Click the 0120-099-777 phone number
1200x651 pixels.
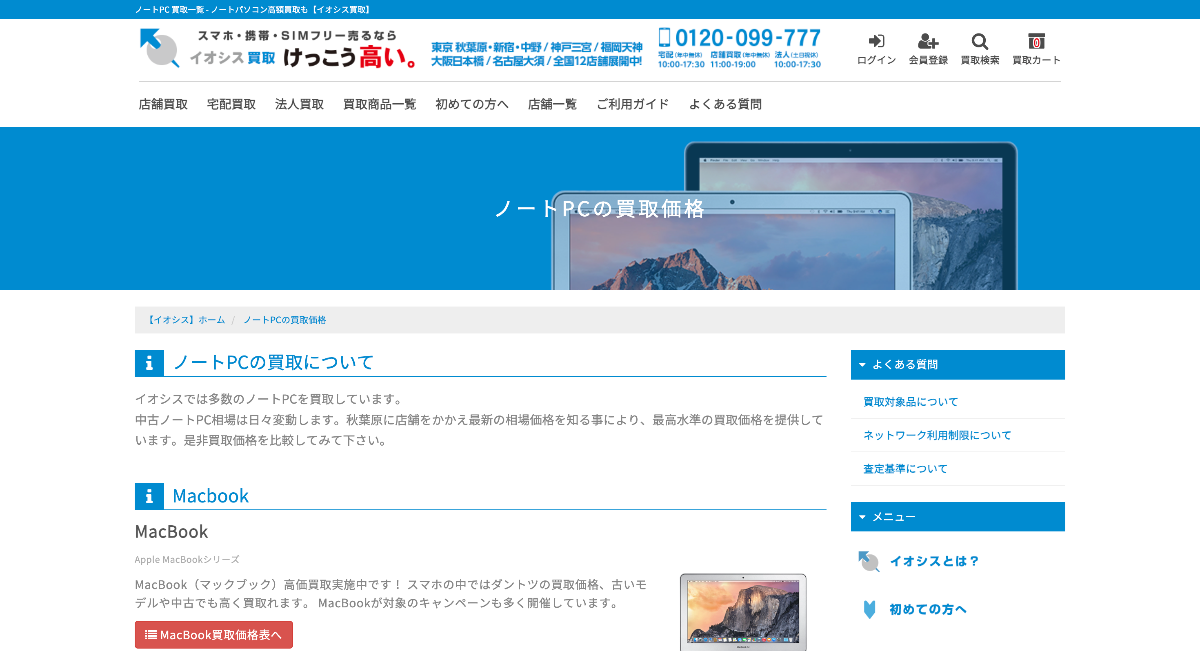tap(748, 38)
